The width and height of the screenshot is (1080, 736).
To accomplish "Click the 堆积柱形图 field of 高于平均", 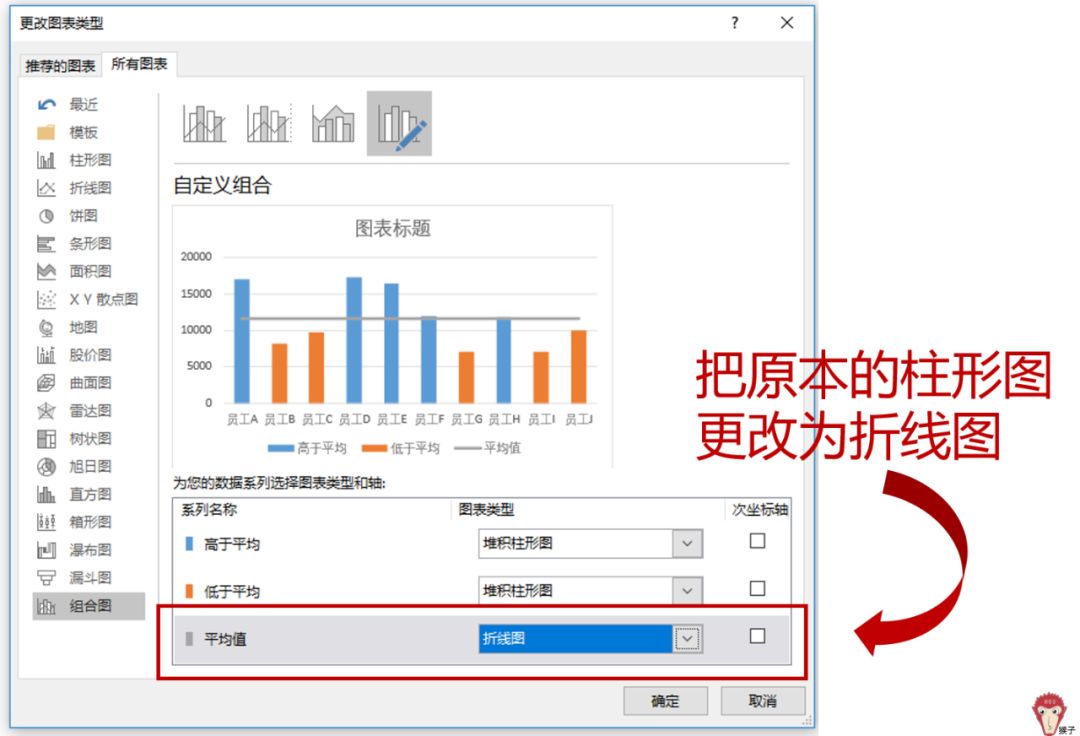I will 590,543.
